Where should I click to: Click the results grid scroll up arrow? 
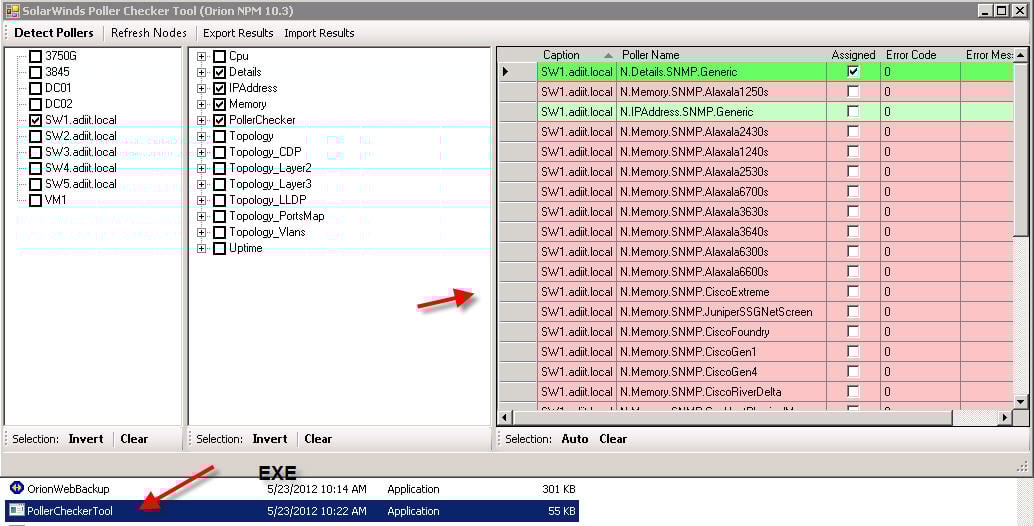click(x=1021, y=55)
